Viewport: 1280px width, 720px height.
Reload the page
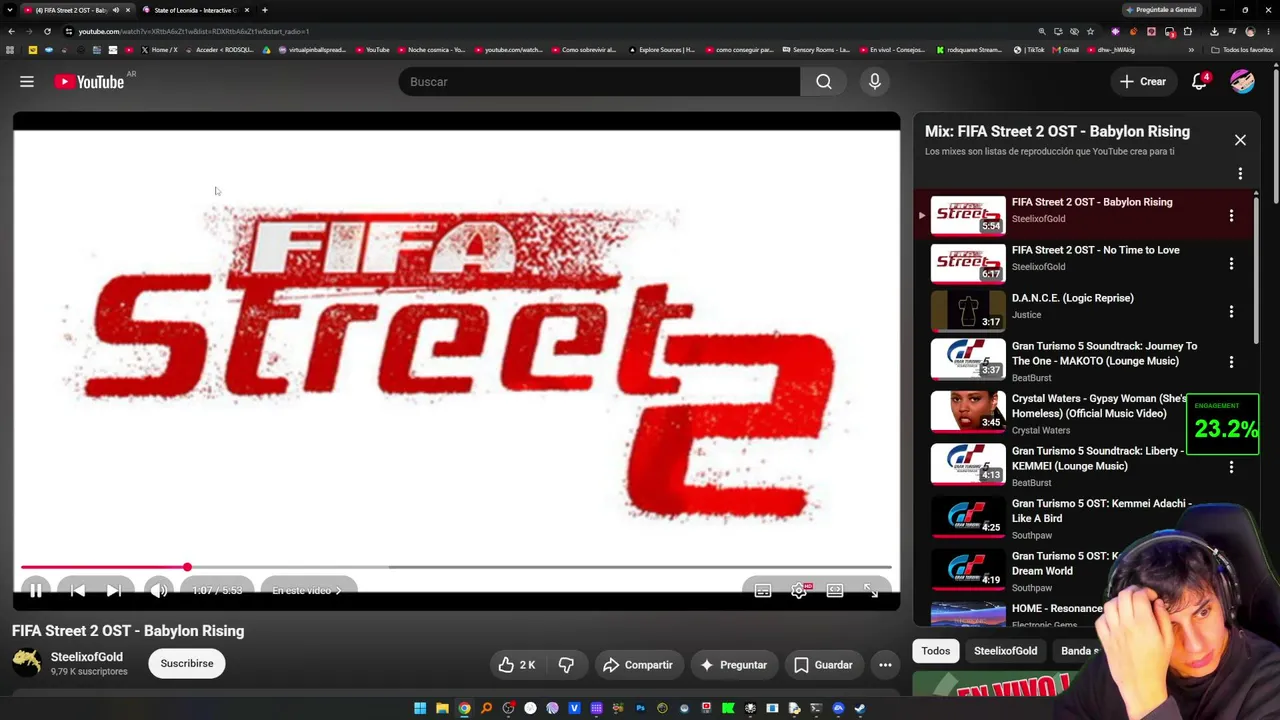pyautogui.click(x=47, y=31)
